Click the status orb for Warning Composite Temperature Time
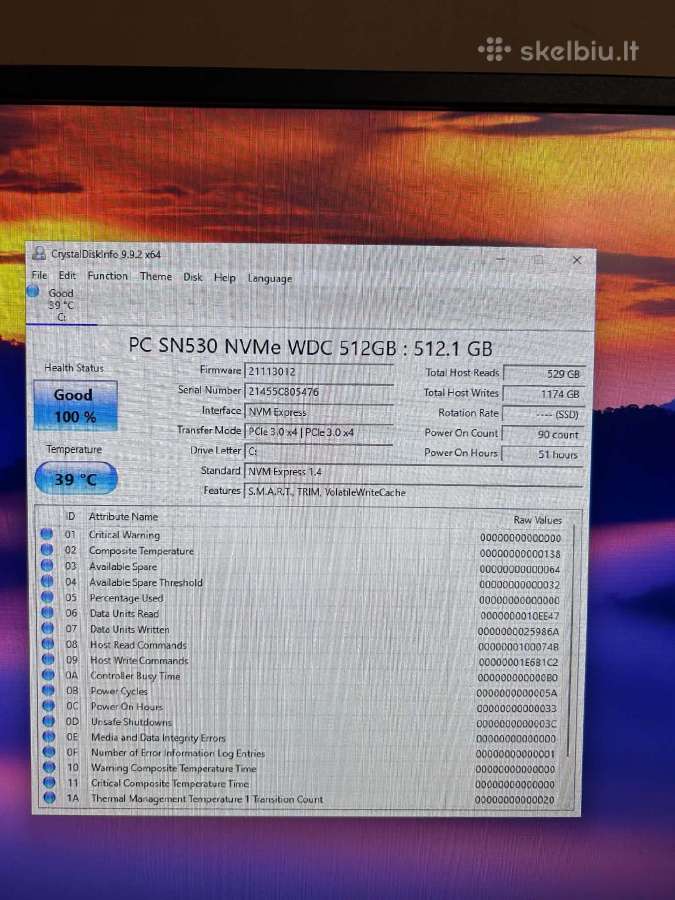 coord(49,767)
